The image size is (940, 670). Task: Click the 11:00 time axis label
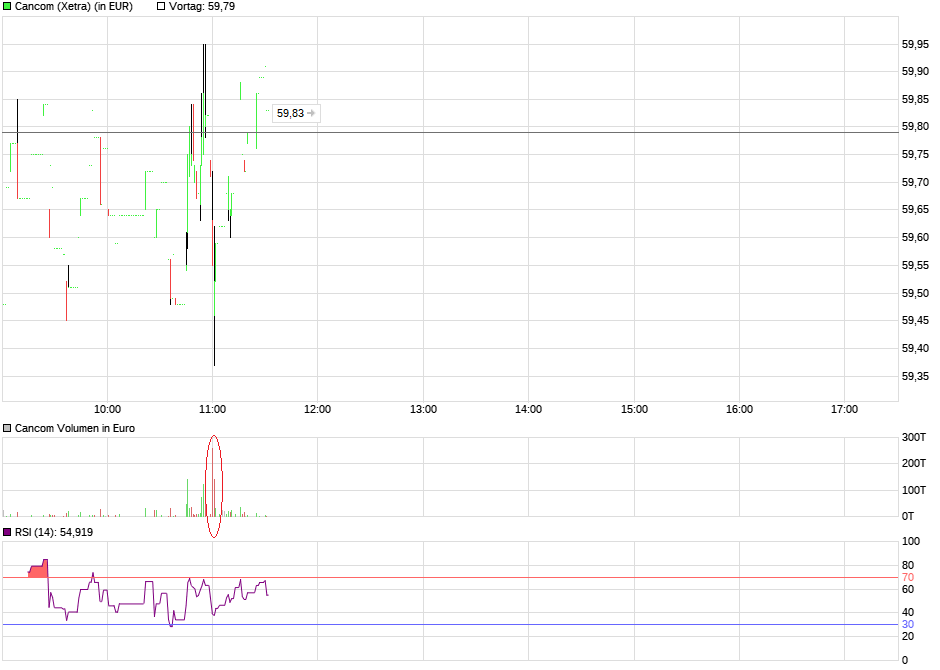212,409
